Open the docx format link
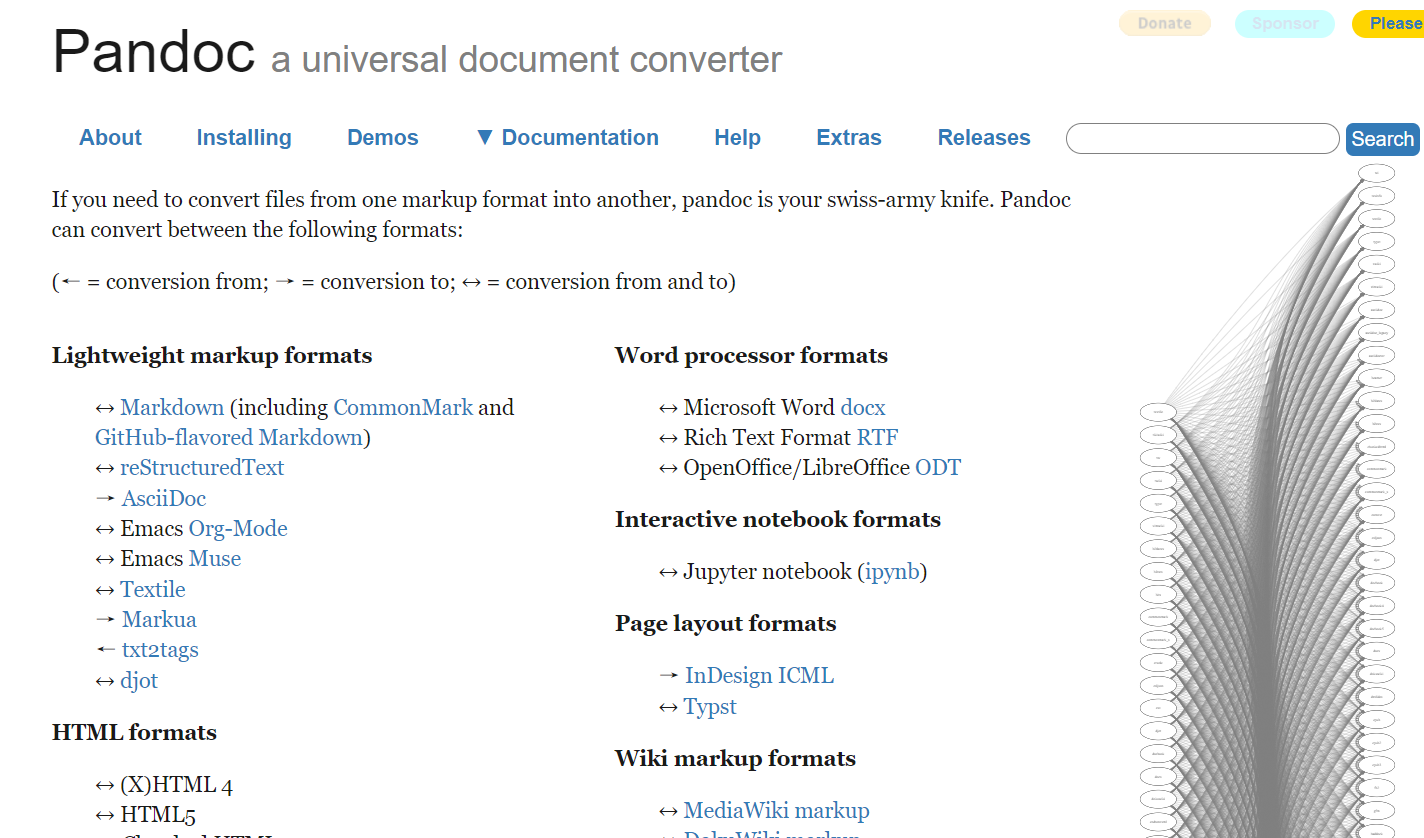 (862, 408)
